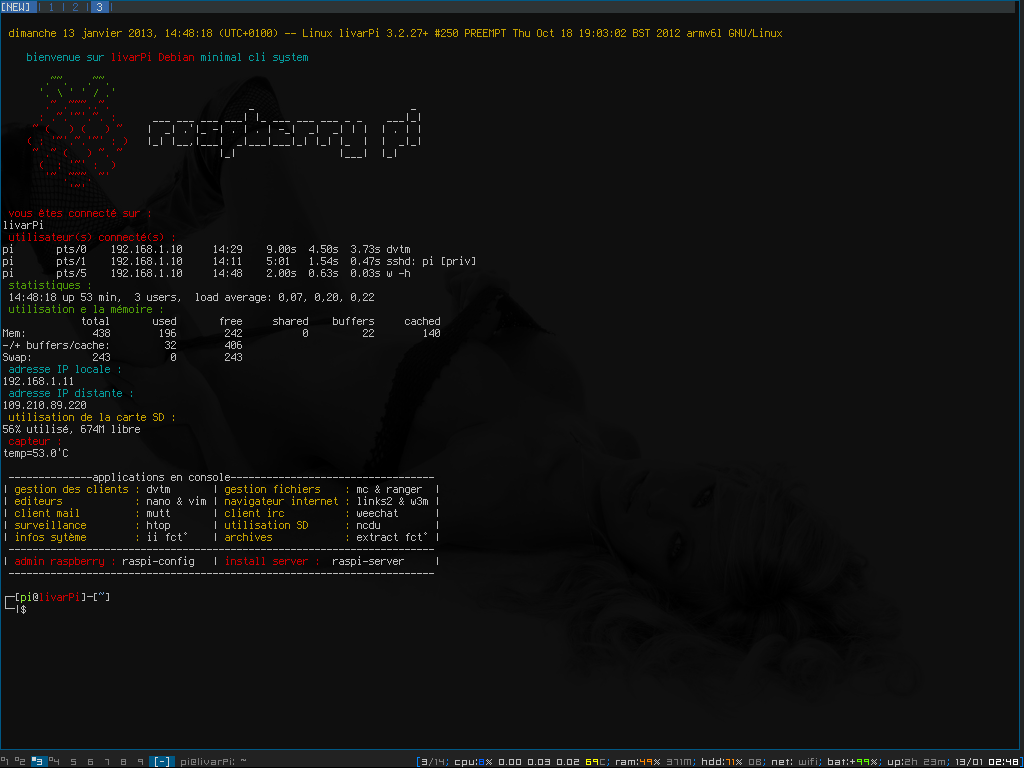Click 'surveillance' htop entry
The height and width of the screenshot is (768, 1024).
coord(92,525)
